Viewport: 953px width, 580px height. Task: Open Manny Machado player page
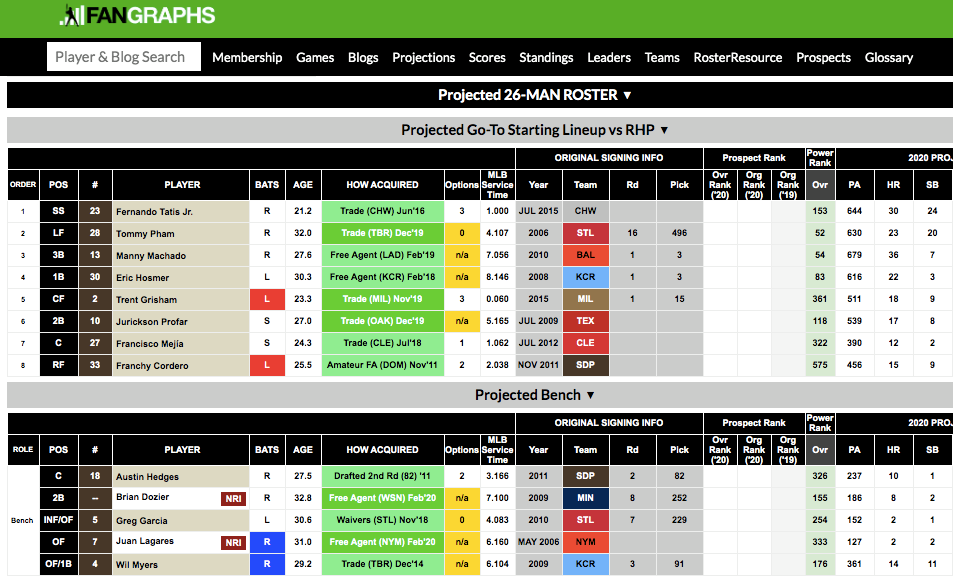151,255
